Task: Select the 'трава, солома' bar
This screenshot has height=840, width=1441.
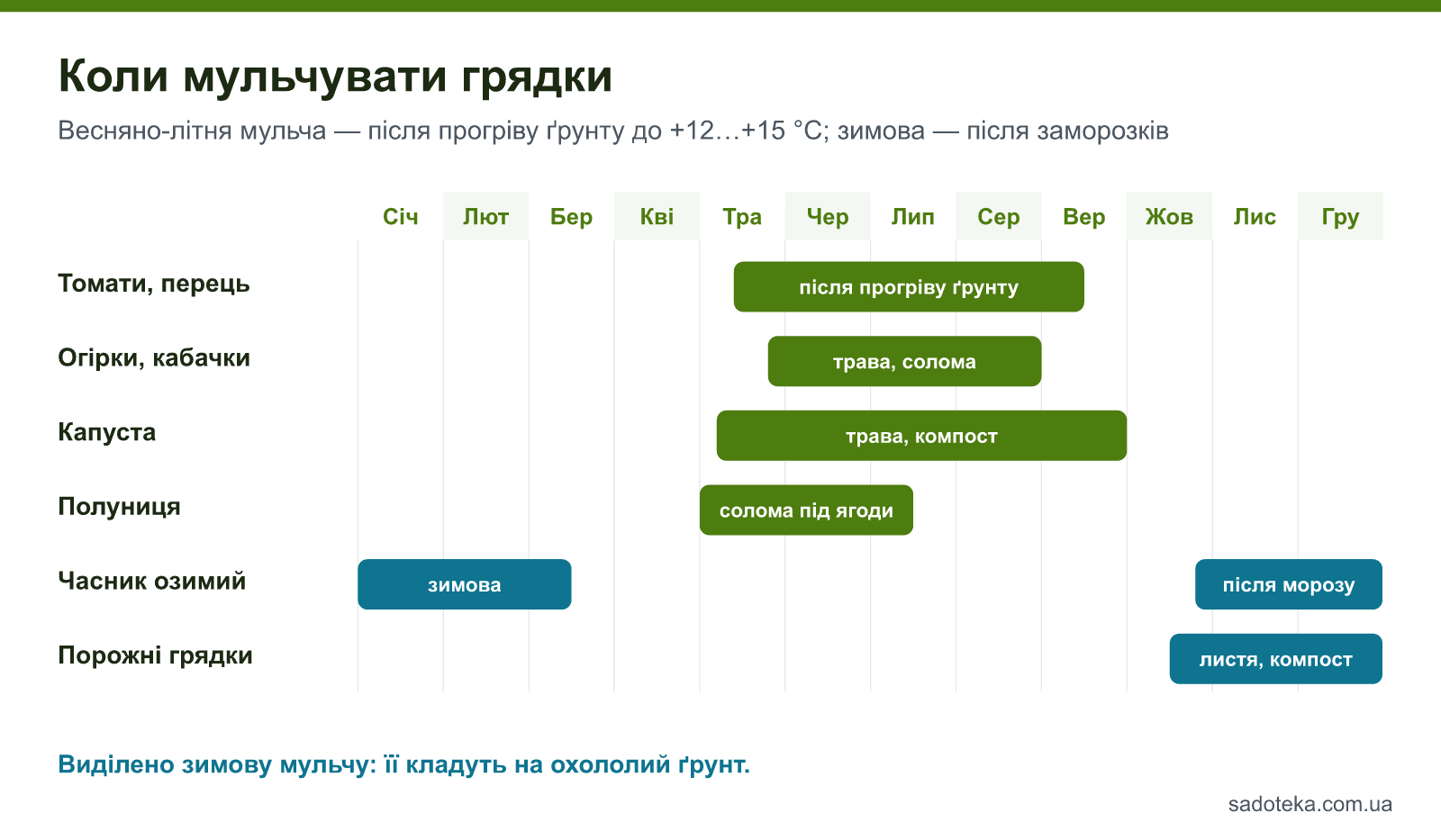Action: (x=904, y=361)
